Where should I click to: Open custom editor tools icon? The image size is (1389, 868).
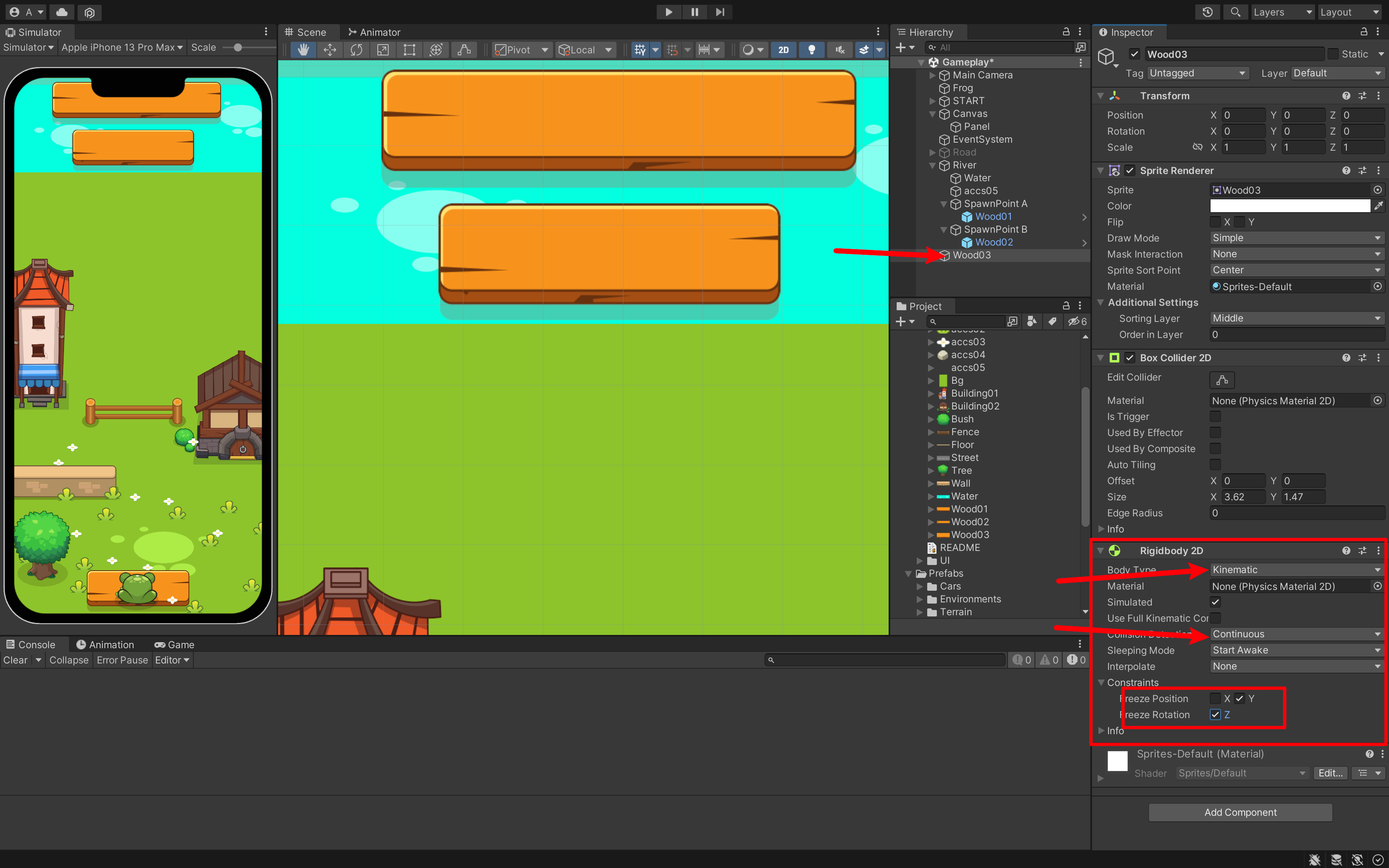coord(464,50)
